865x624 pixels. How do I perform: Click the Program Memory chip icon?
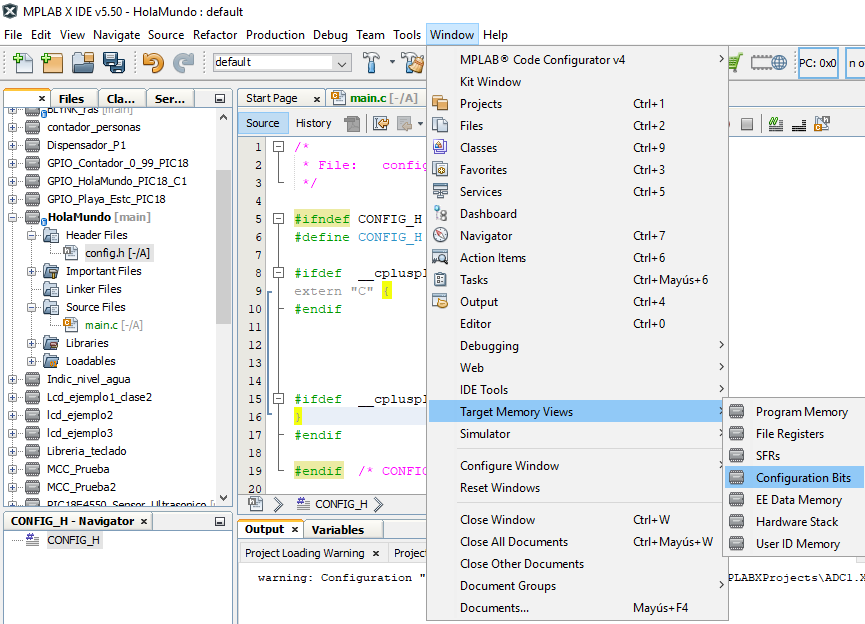coord(736,412)
